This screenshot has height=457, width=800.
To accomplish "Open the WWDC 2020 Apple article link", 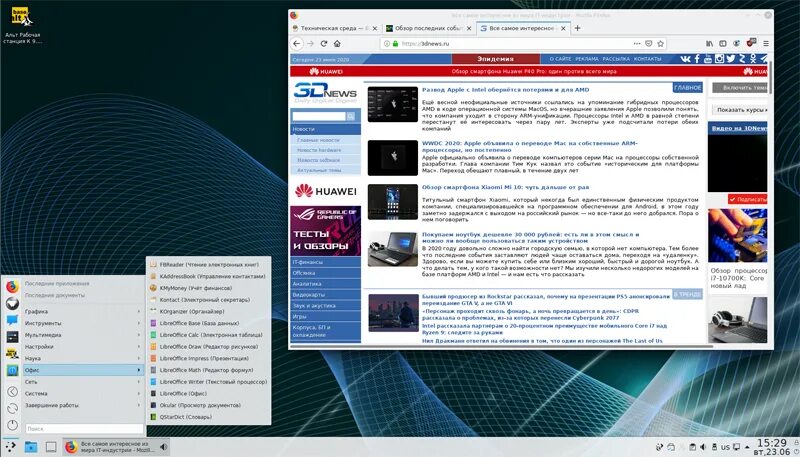I will [530, 147].
